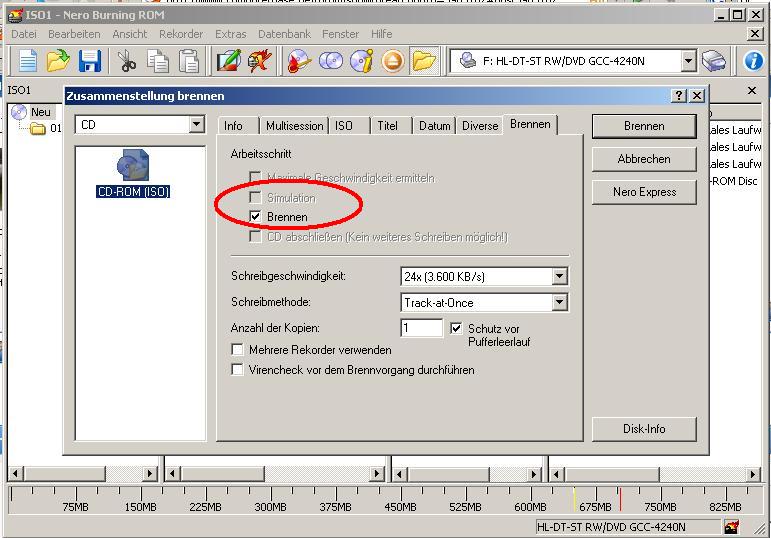This screenshot has width=771, height=538.
Task: Click the Nero Express button
Action: [644, 192]
